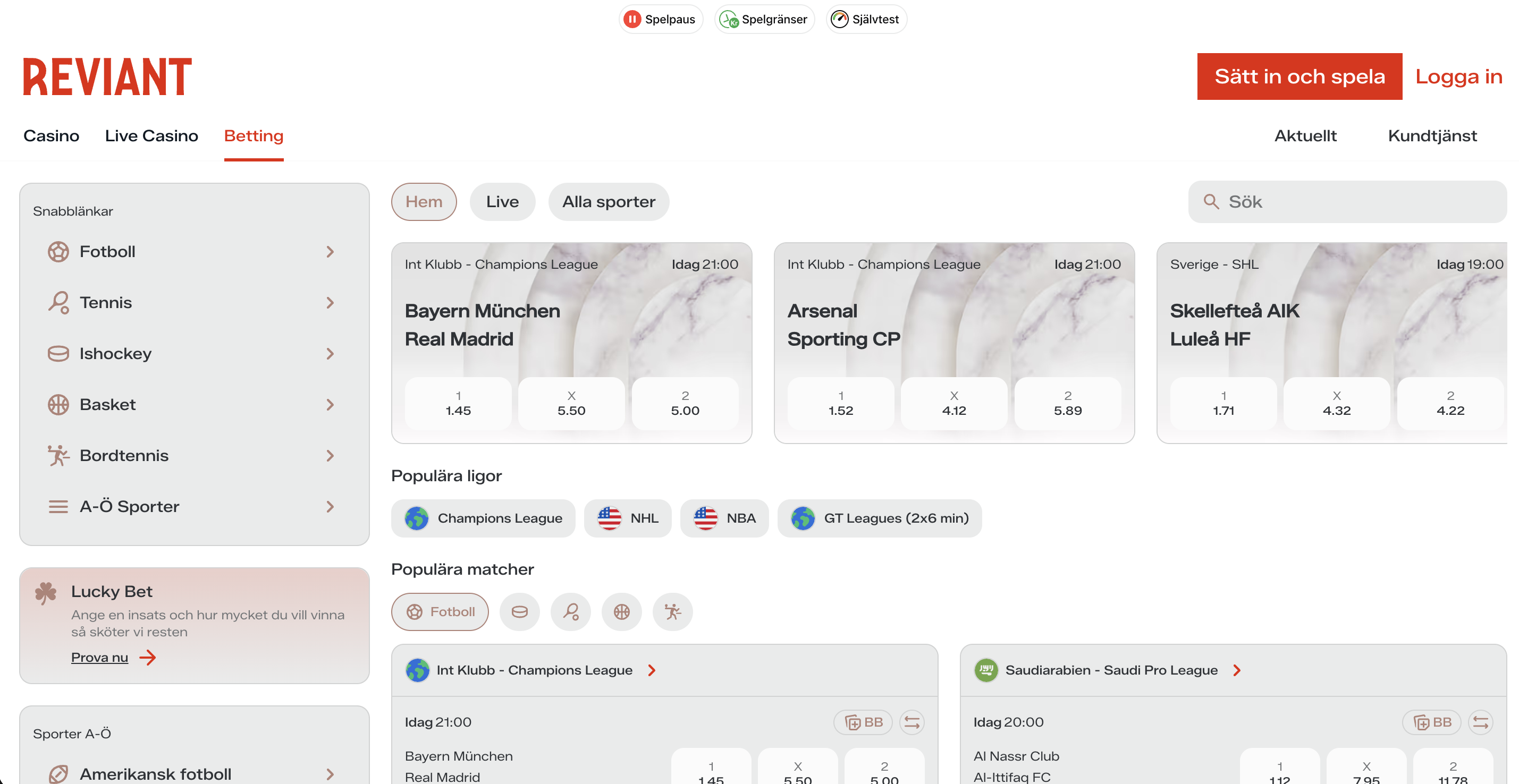
Task: Open the Kundtjänst menu item
Action: 1432,135
